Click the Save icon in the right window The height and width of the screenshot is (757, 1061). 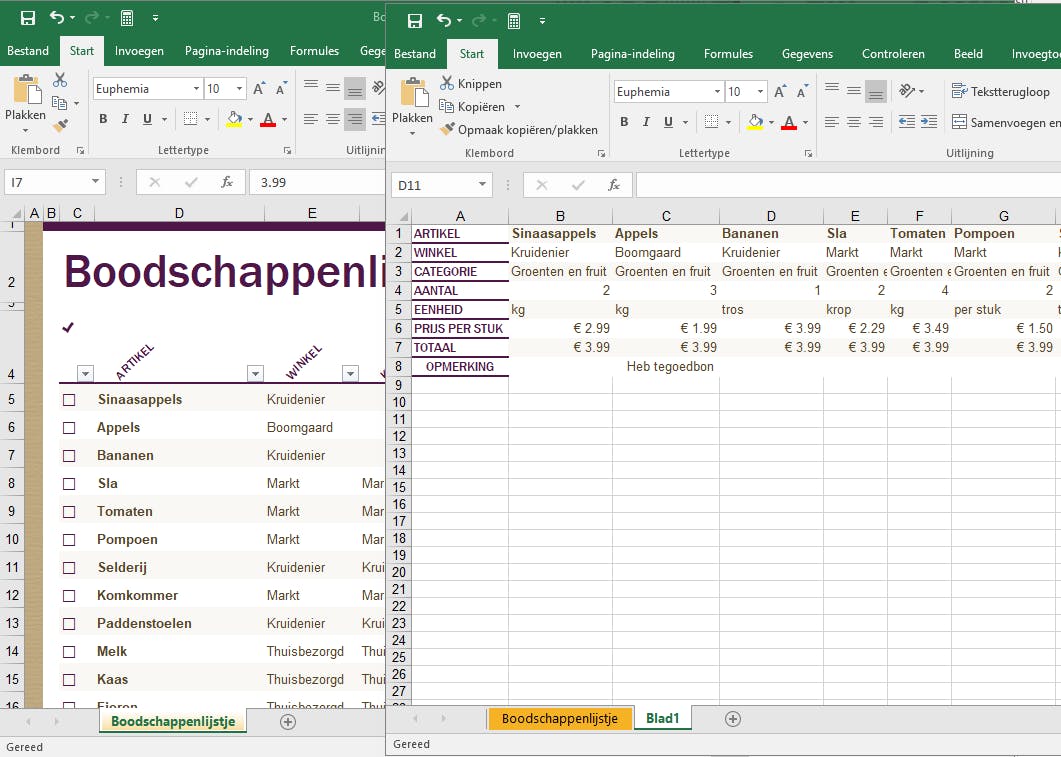point(414,21)
